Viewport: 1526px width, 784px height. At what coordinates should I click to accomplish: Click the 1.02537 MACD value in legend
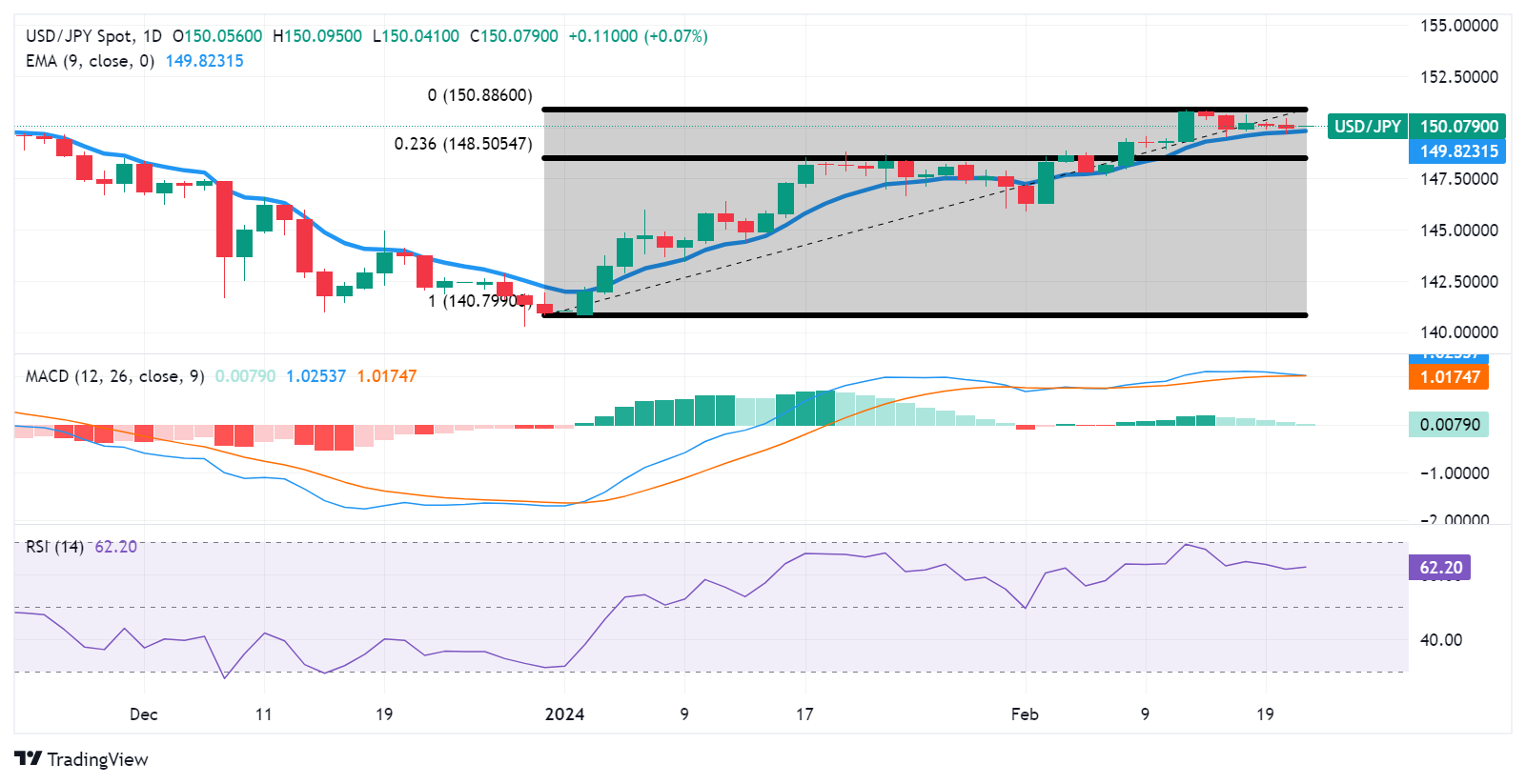click(315, 376)
